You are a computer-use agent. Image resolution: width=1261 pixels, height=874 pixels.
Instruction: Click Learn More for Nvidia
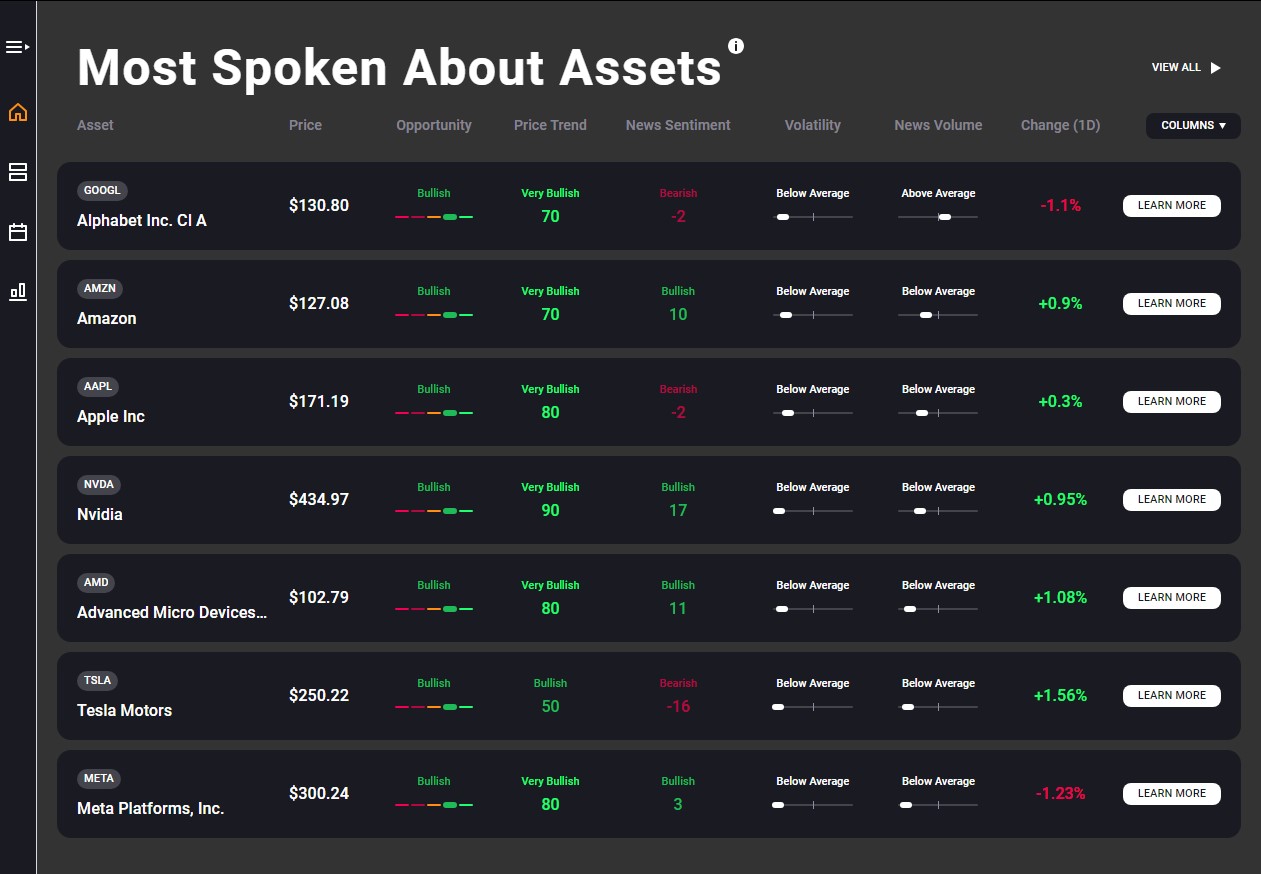(x=1171, y=499)
